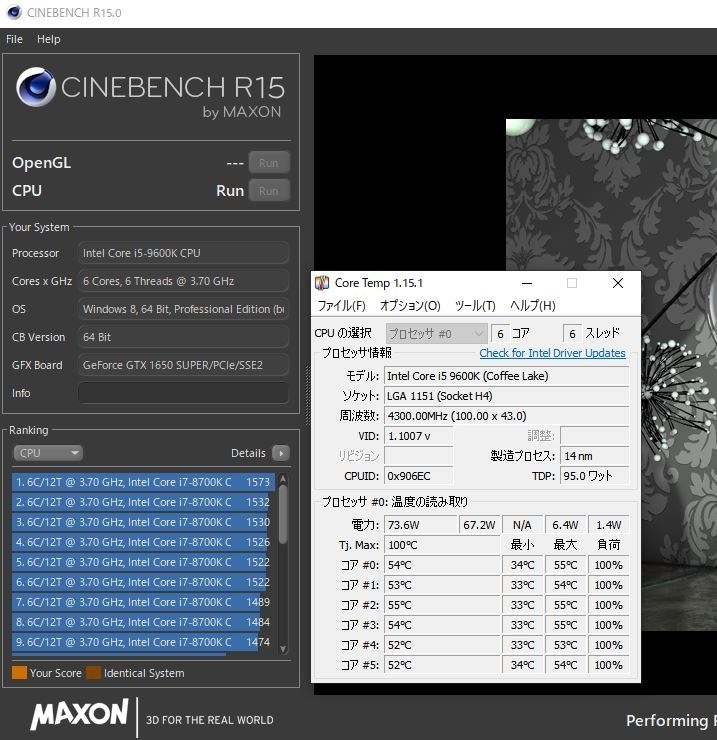Open the ヘルプ(H) menu in Core Temp
Image resolution: width=717 pixels, height=740 pixels.
(x=533, y=306)
